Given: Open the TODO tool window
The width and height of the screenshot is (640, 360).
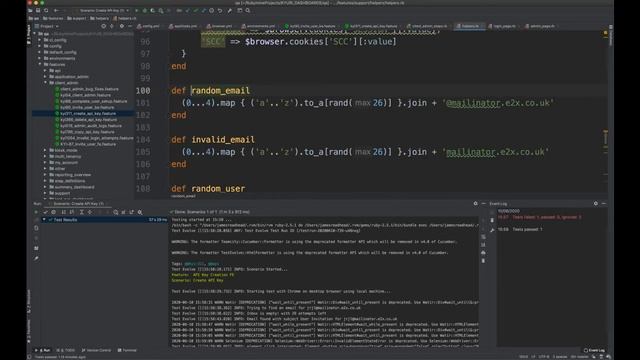Looking at the screenshot, I should pyautogui.click(x=66, y=350).
